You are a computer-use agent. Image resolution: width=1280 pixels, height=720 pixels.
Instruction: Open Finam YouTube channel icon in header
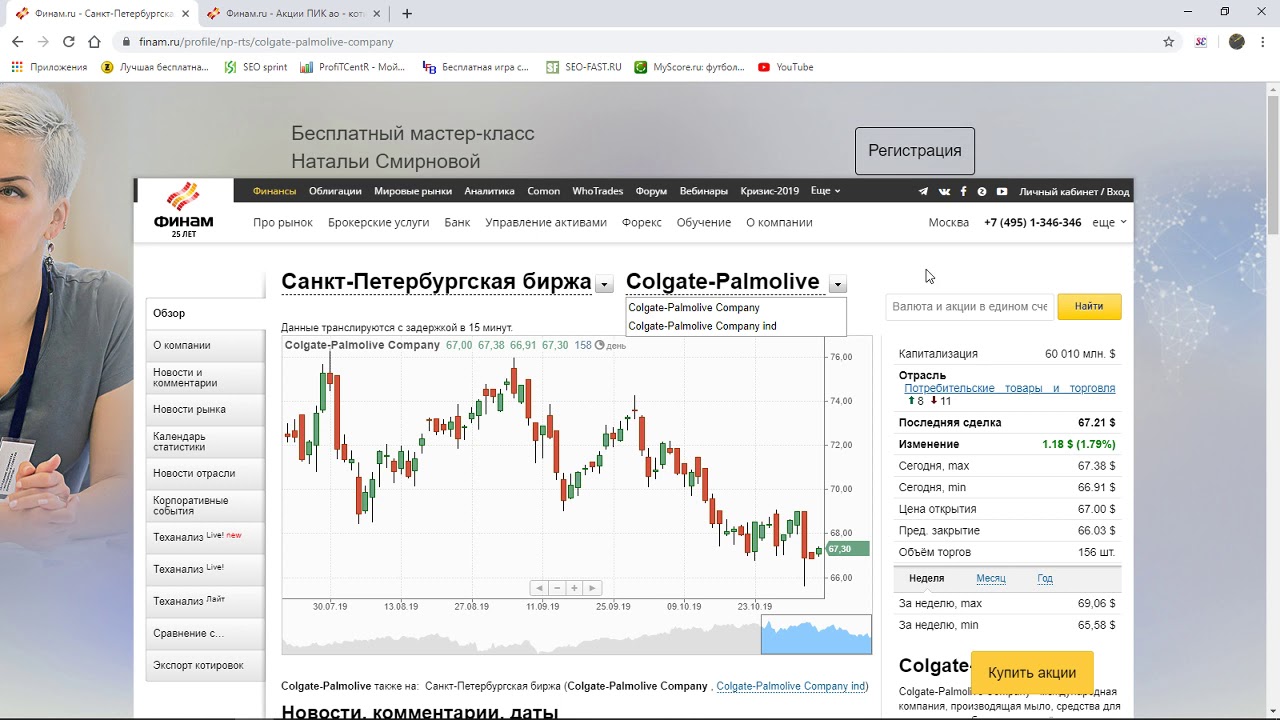click(1002, 191)
